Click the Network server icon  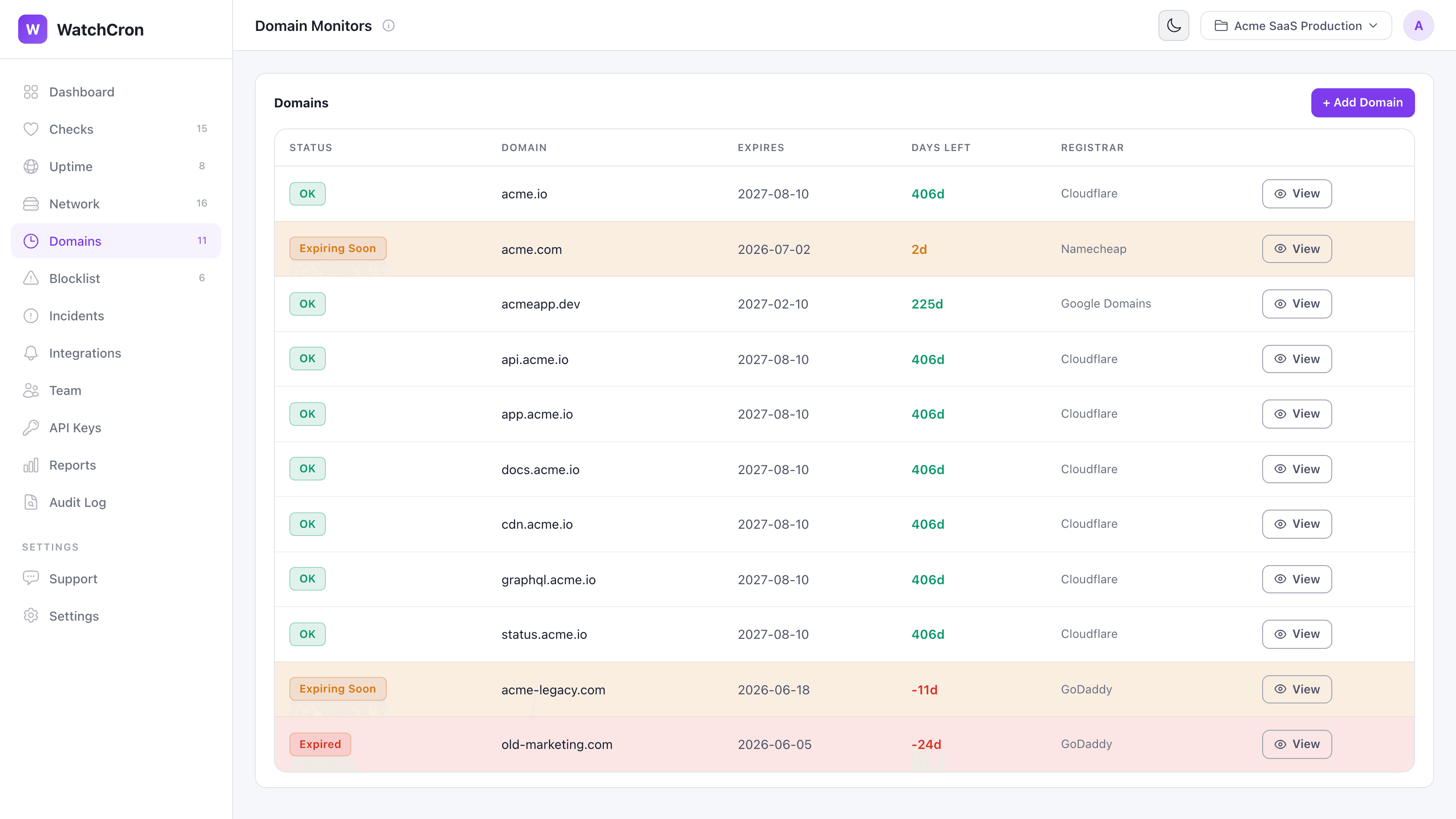(30, 204)
